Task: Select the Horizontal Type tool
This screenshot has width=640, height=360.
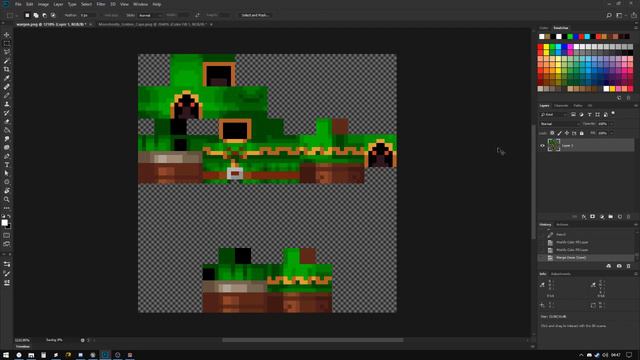Action: point(7,164)
